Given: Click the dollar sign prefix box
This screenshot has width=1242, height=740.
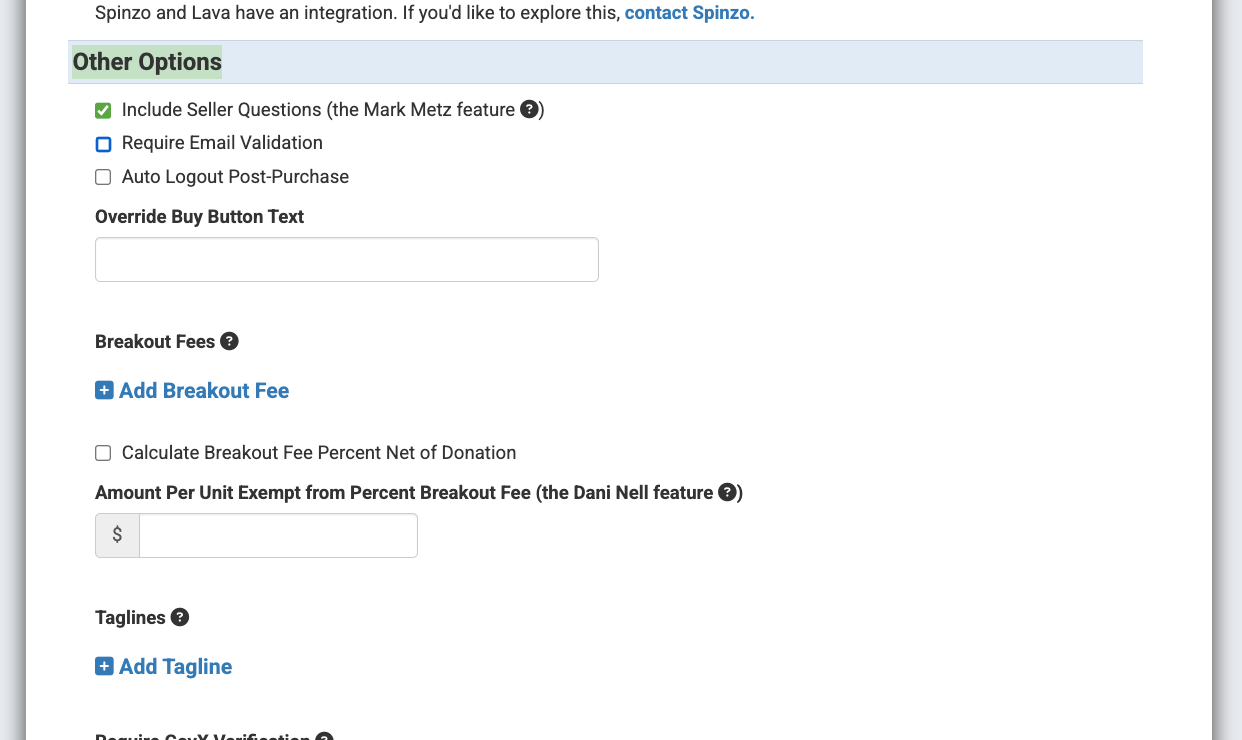Looking at the screenshot, I should pyautogui.click(x=117, y=535).
